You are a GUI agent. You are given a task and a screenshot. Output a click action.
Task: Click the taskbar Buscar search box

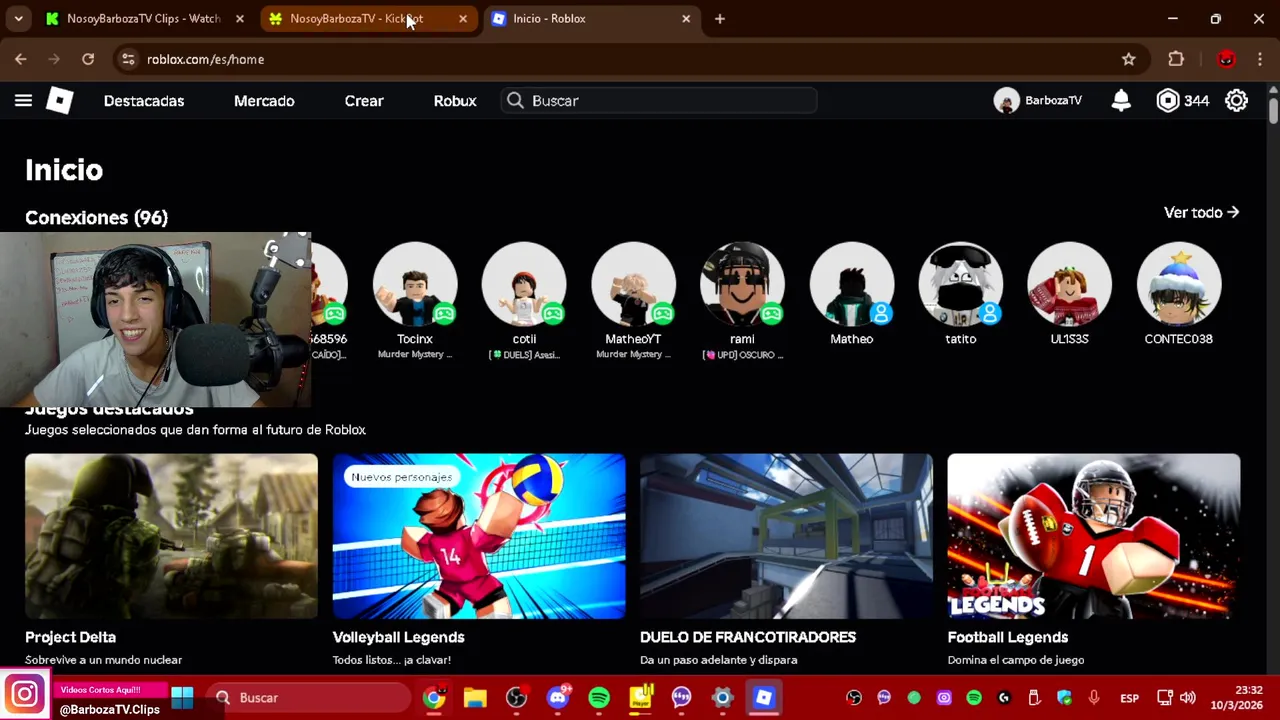tap(309, 698)
